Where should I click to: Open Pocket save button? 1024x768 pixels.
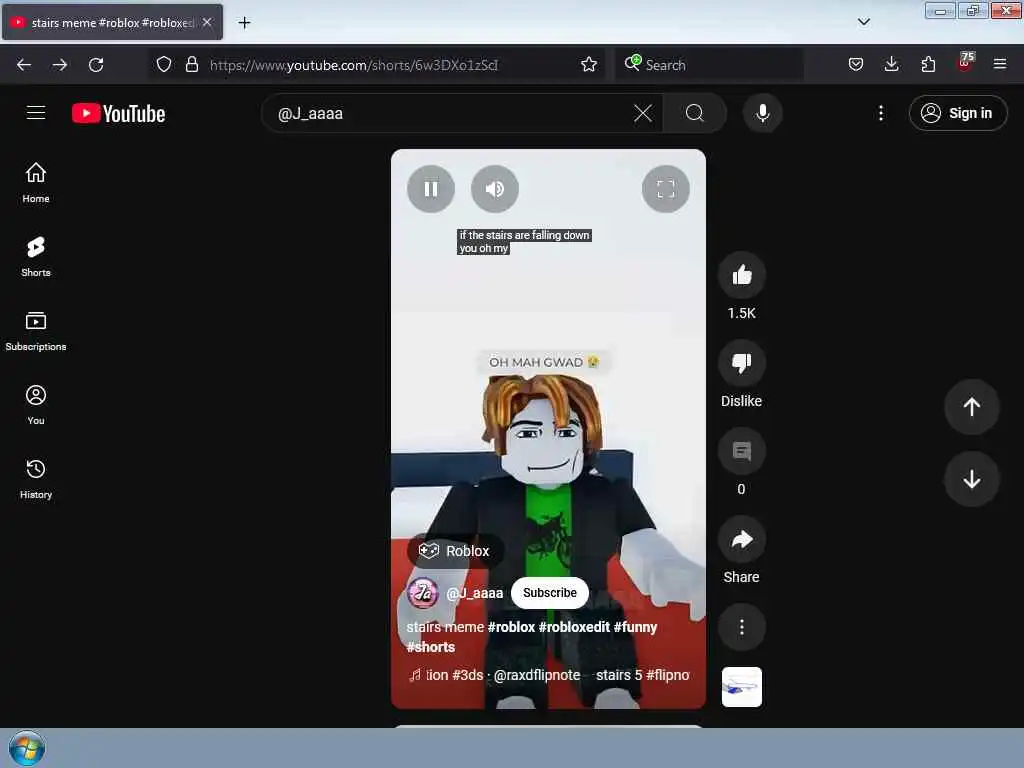(x=856, y=65)
